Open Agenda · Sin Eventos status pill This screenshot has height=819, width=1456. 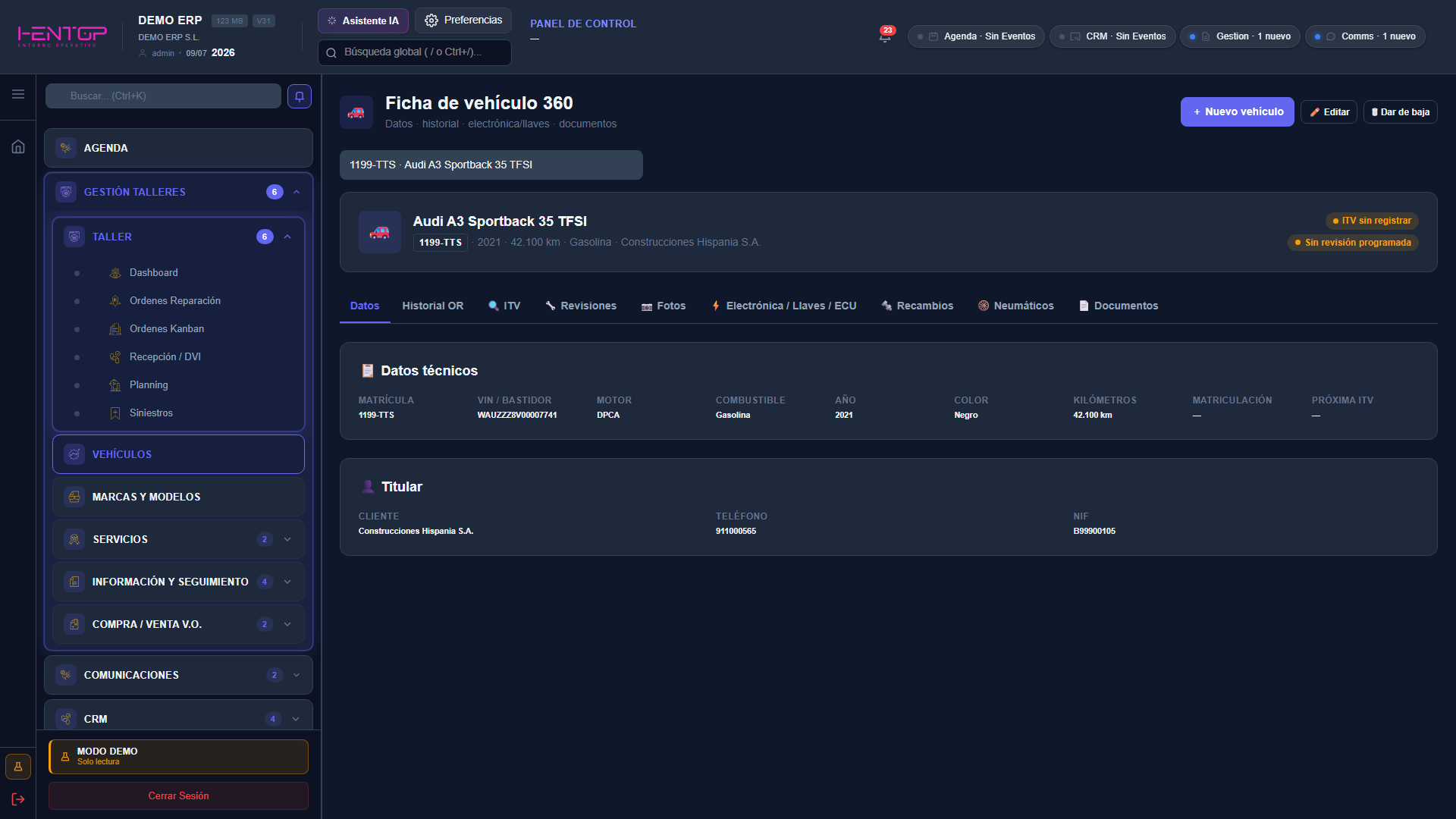(x=976, y=36)
